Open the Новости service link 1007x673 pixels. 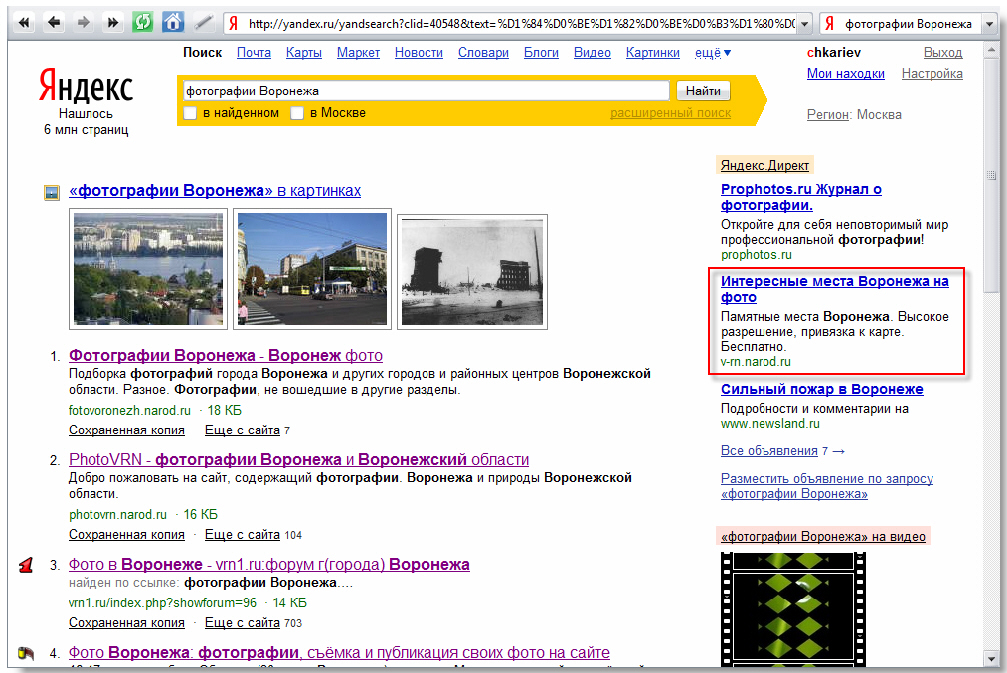(419, 53)
